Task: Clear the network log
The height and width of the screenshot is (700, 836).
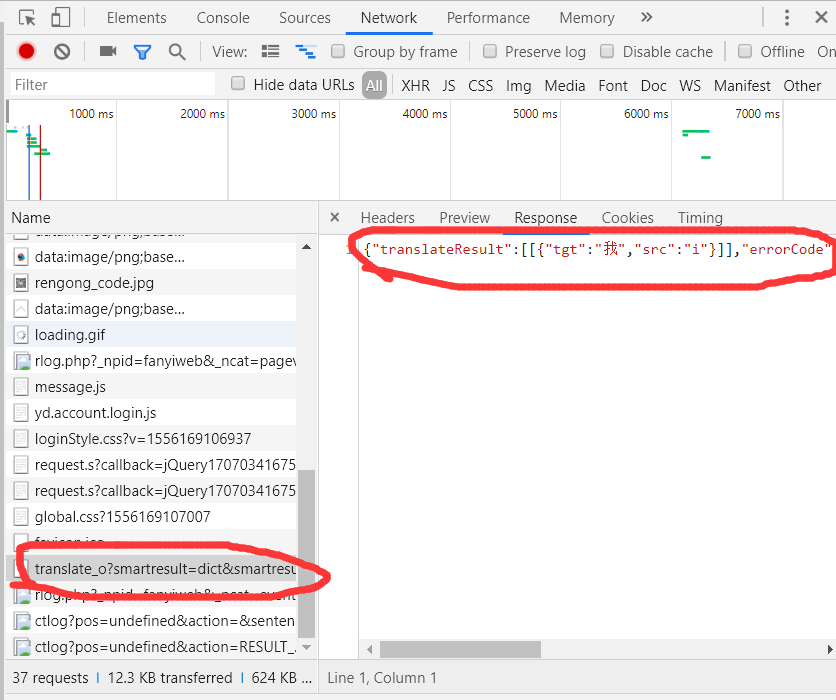Action: (62, 52)
